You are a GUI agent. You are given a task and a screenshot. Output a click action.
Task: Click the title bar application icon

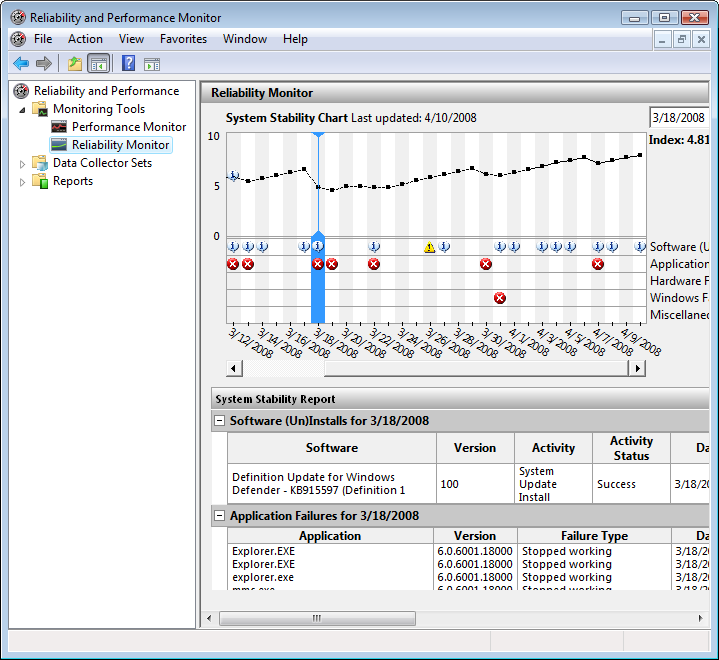pyautogui.click(x=18, y=17)
